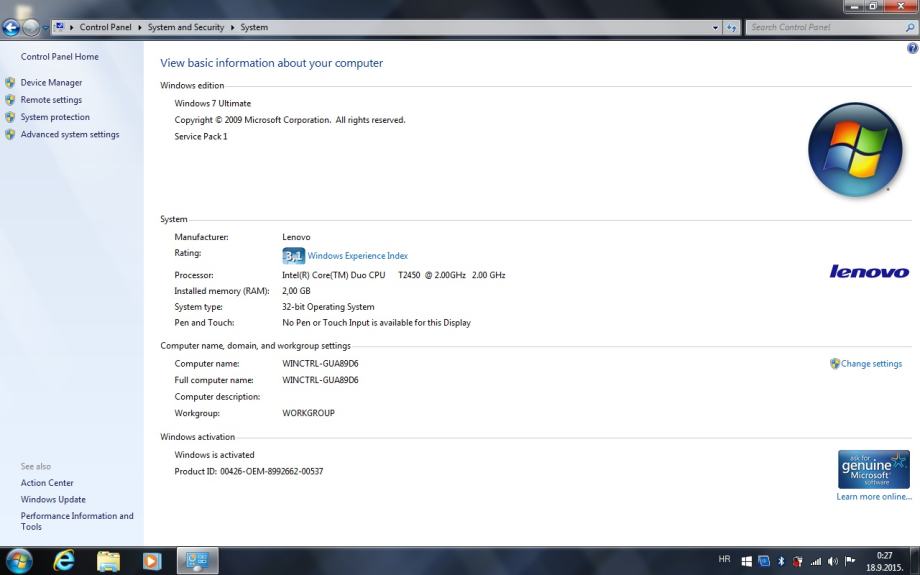
Task: Click the Windows logo image
Action: pyautogui.click(x=855, y=150)
